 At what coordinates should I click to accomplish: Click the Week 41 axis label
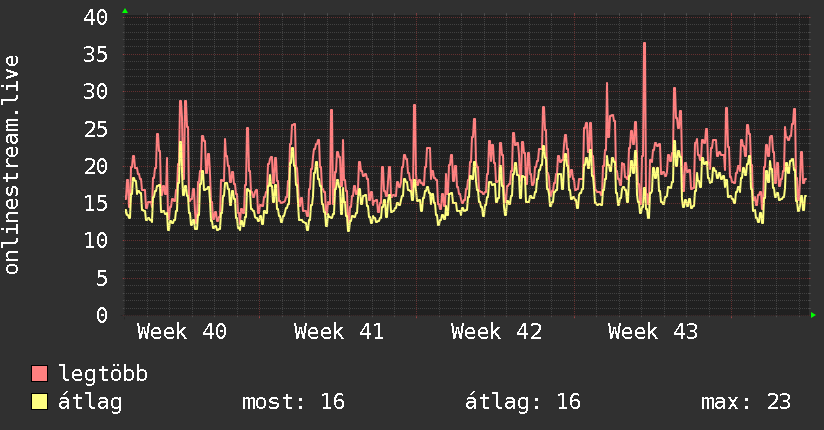[x=339, y=332]
